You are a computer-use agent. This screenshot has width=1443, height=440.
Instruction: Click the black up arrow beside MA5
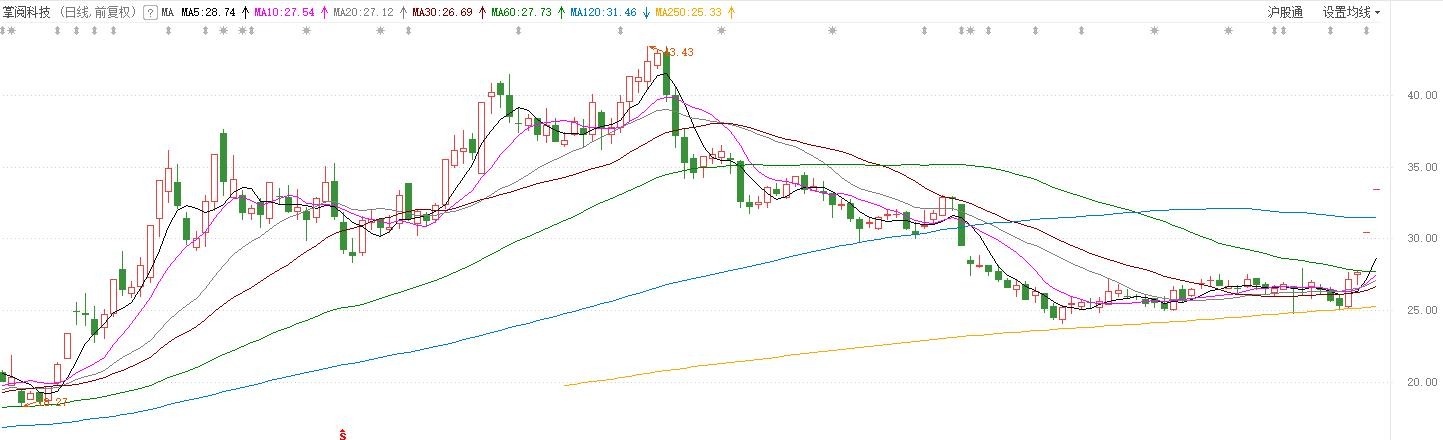point(245,13)
